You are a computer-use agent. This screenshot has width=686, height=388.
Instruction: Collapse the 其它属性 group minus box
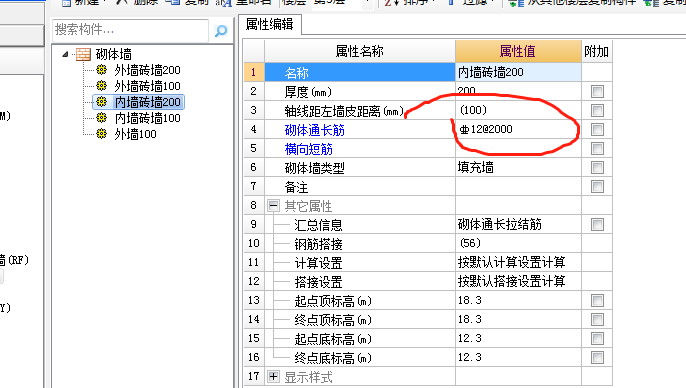click(273, 206)
